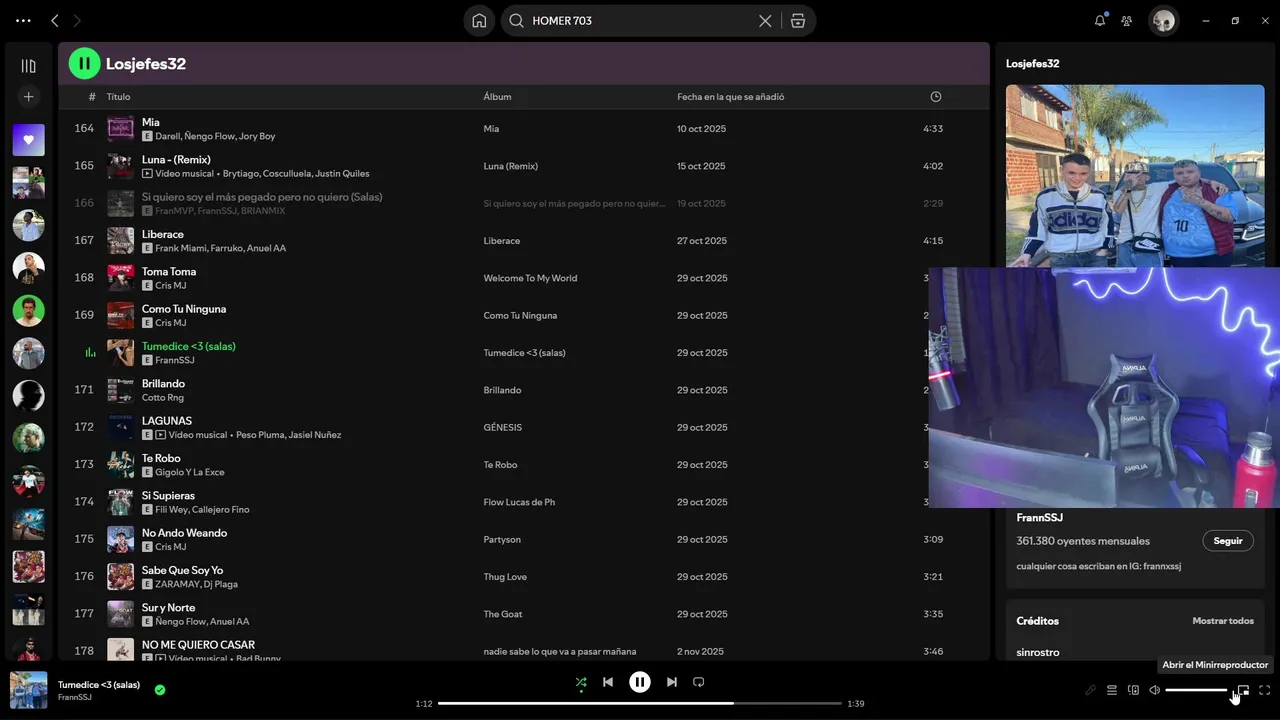The height and width of the screenshot is (720, 1280).
Task: Open album Partyson
Action: [502, 539]
